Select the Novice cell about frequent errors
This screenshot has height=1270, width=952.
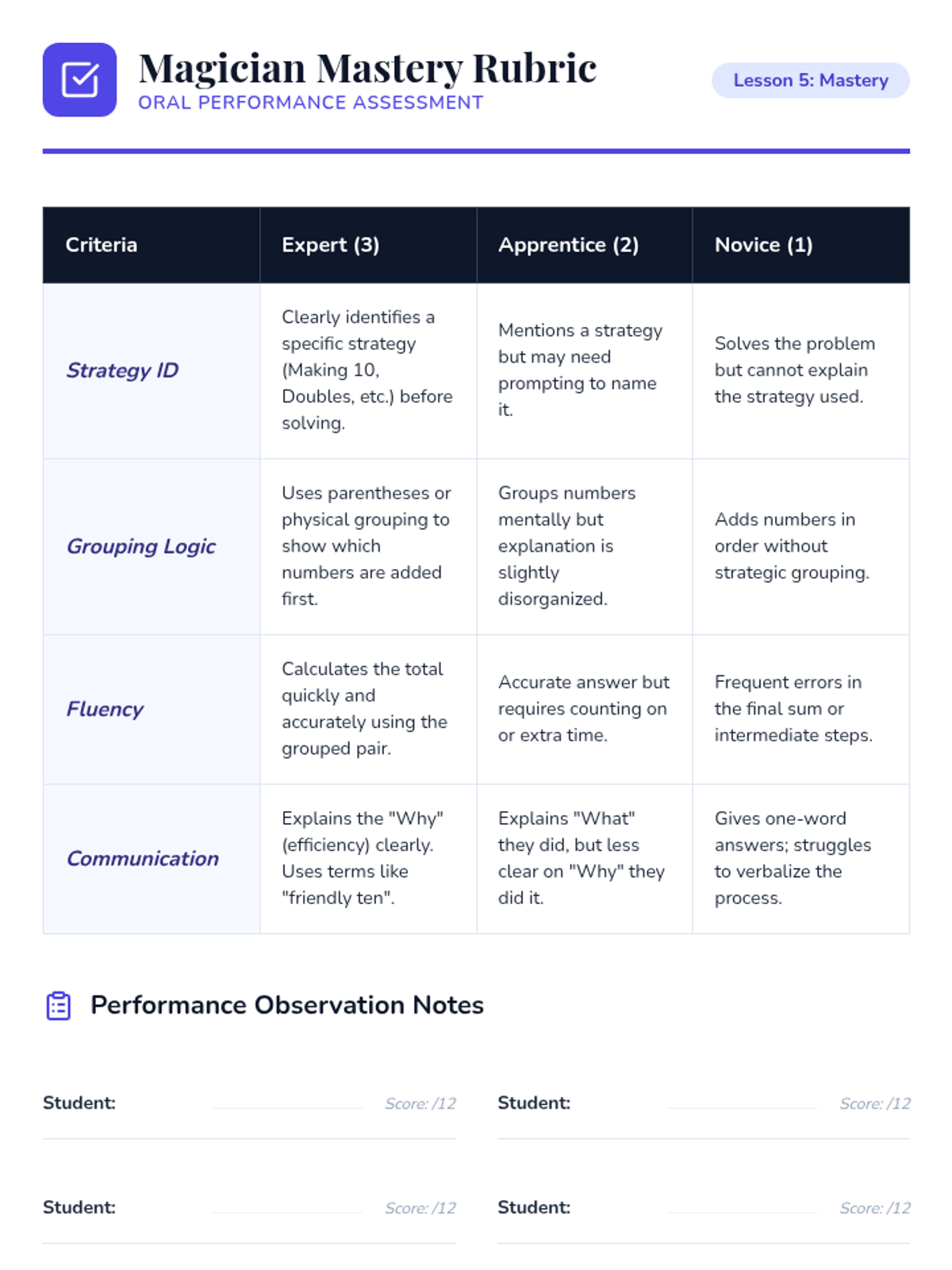click(x=801, y=709)
